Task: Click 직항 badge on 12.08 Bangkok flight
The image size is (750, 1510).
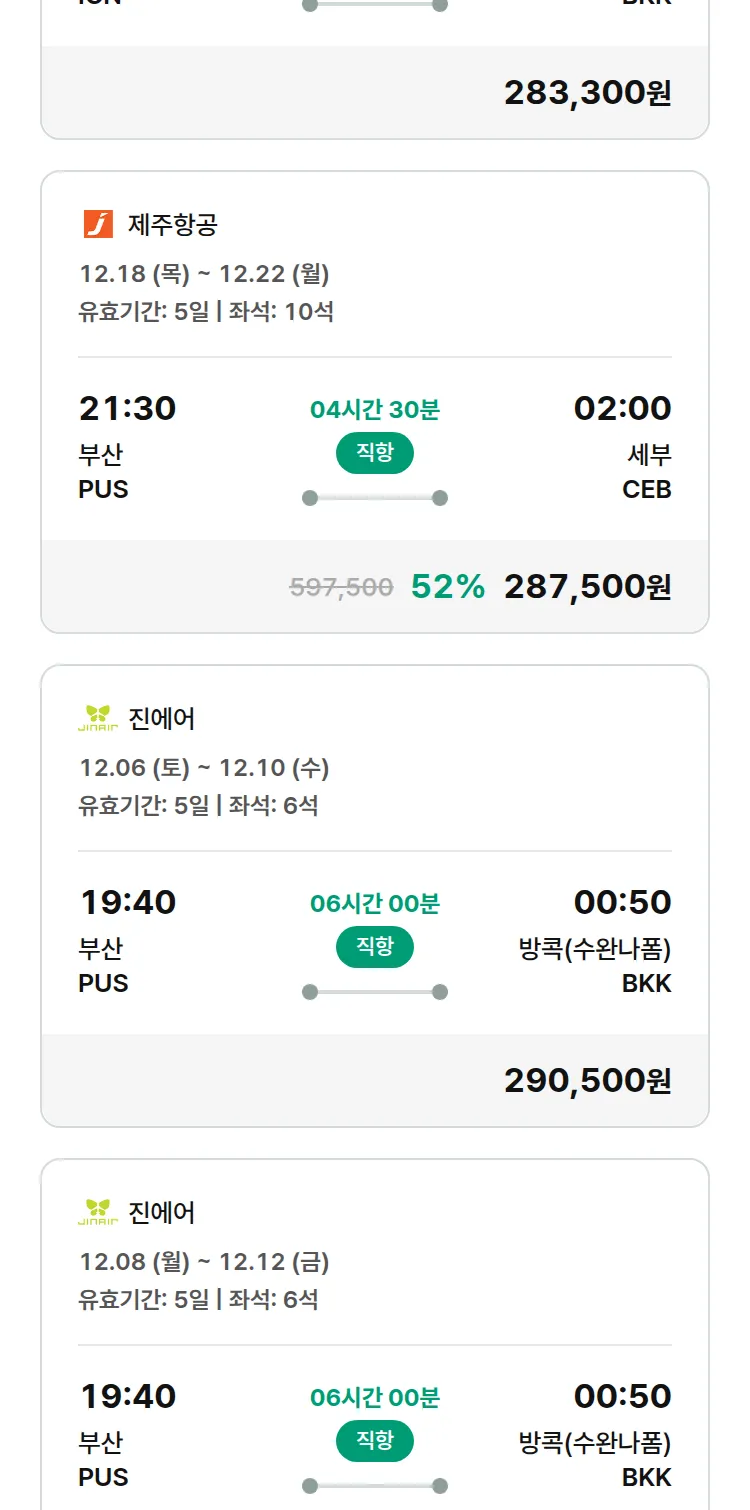Action: [x=375, y=1441]
